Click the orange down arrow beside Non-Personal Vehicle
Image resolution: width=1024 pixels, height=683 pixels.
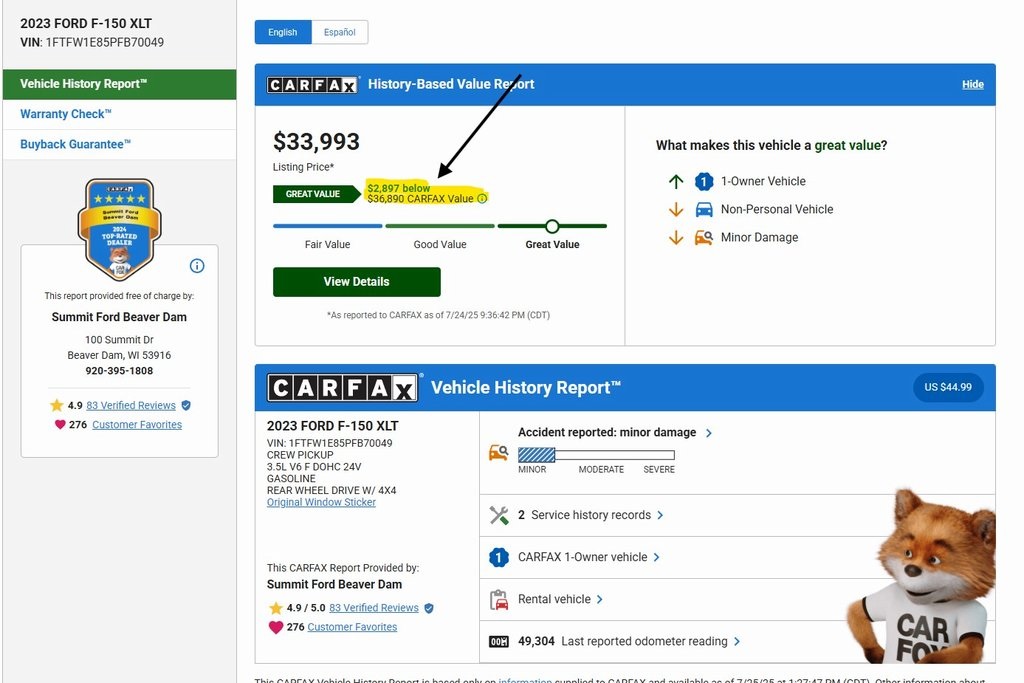(676, 210)
